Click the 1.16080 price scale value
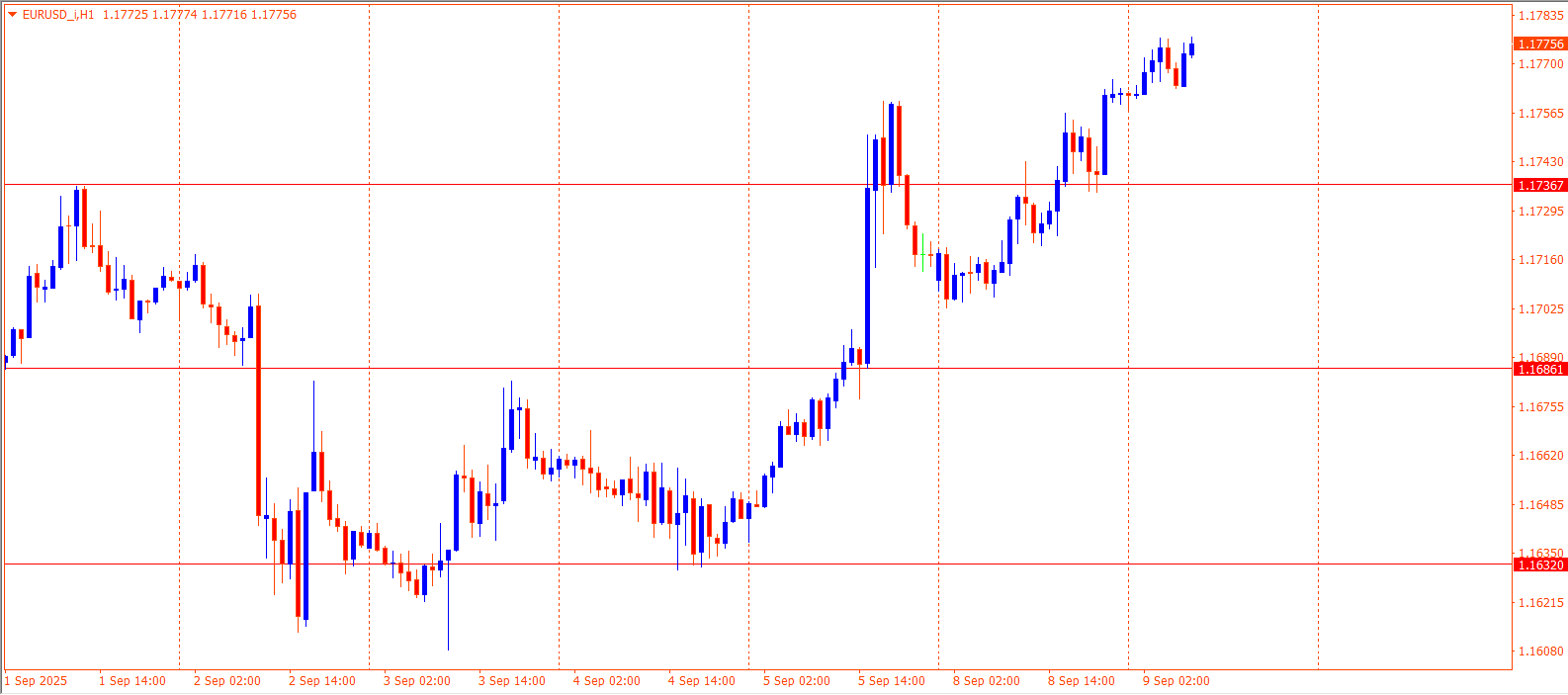The image size is (1568, 695). pyautogui.click(x=1540, y=652)
